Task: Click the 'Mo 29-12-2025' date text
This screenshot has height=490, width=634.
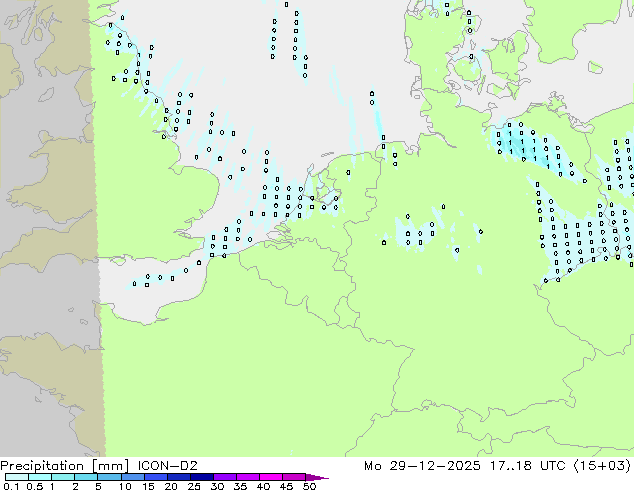Action: pos(422,466)
